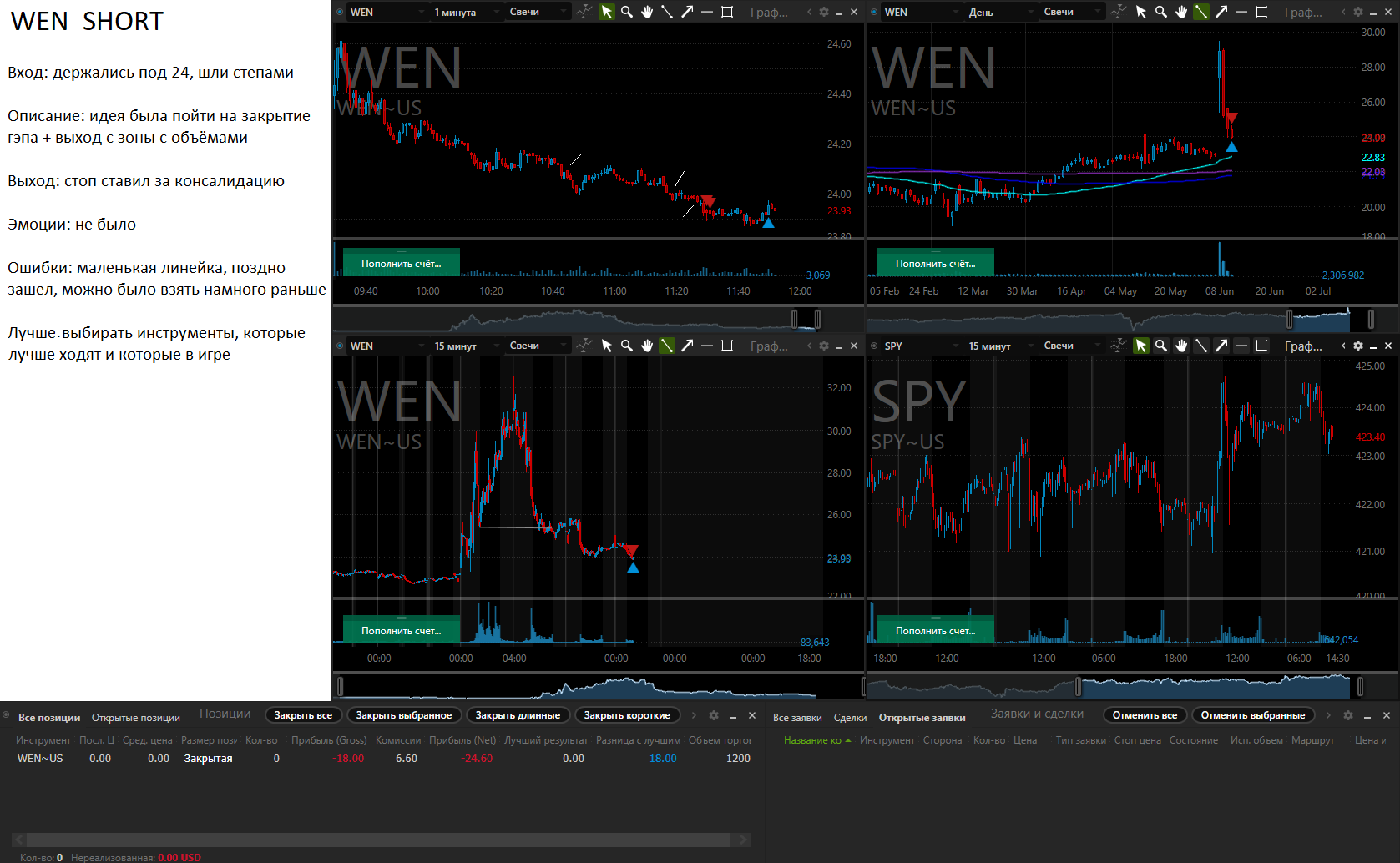Choose hand pan tool in SPY chart
The height and width of the screenshot is (863, 1400).
pos(1181,346)
